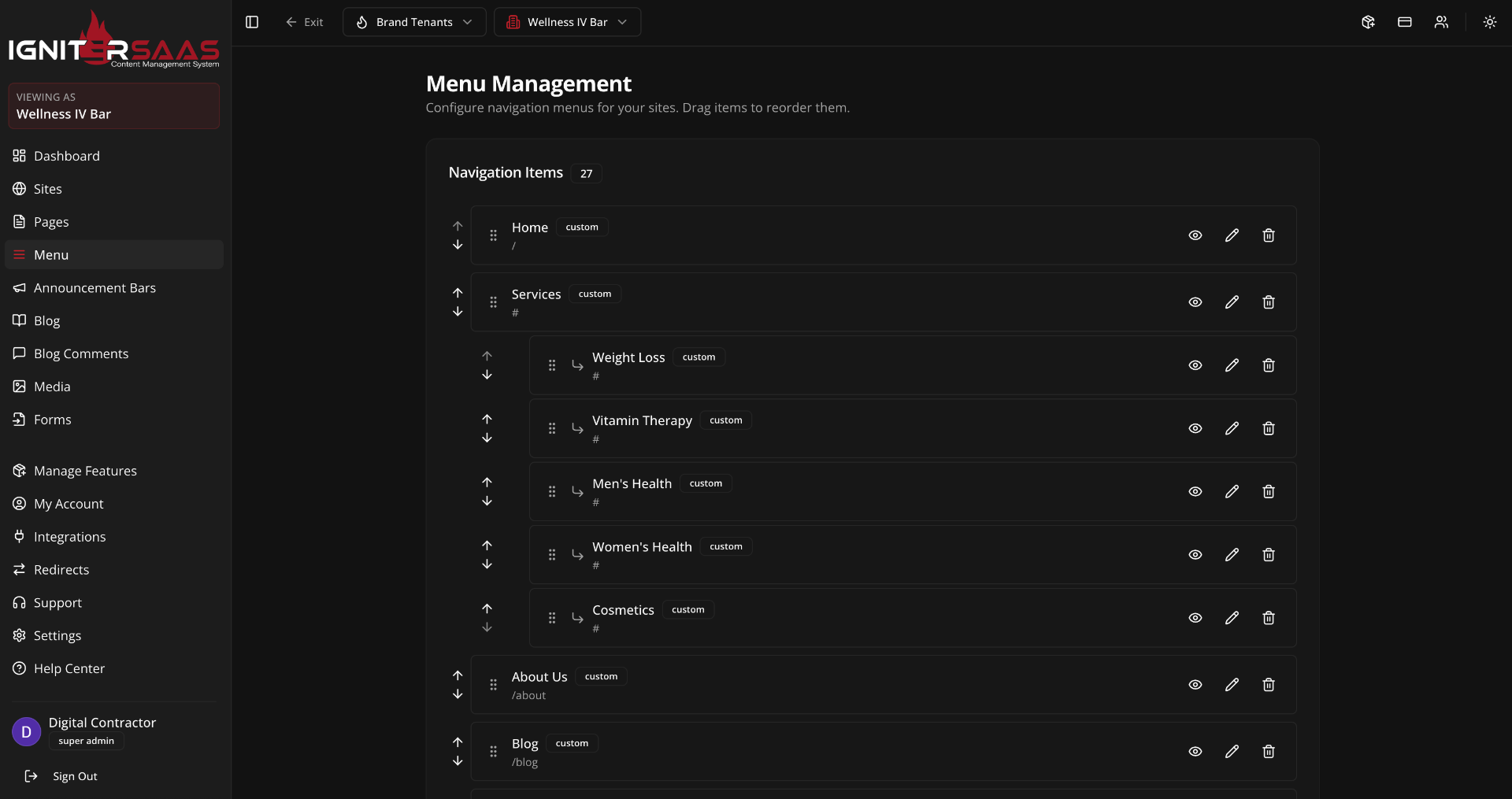This screenshot has width=1512, height=799.
Task: Click the package-add icon in the top right
Action: (1368, 22)
